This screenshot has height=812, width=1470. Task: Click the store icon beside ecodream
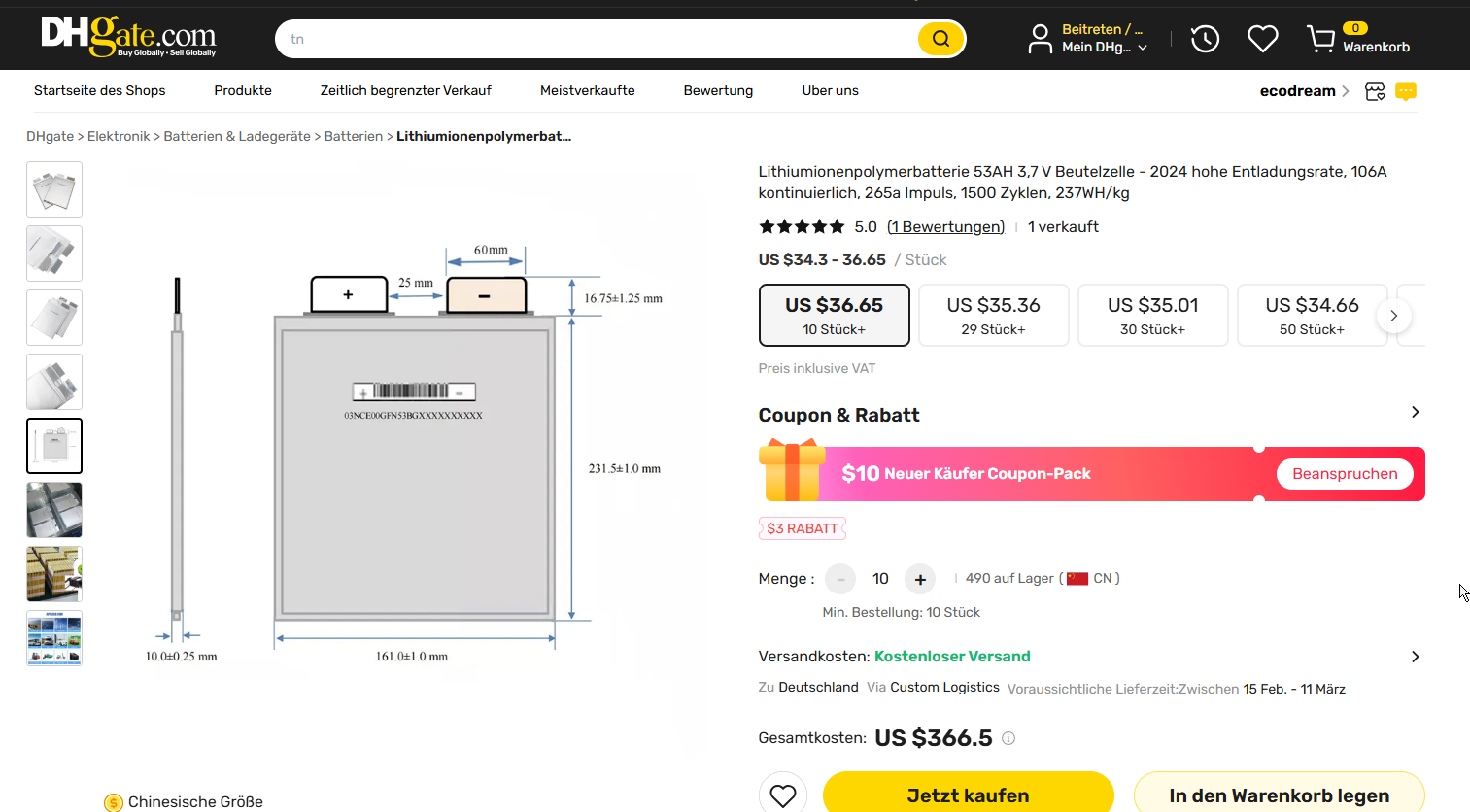[1375, 91]
